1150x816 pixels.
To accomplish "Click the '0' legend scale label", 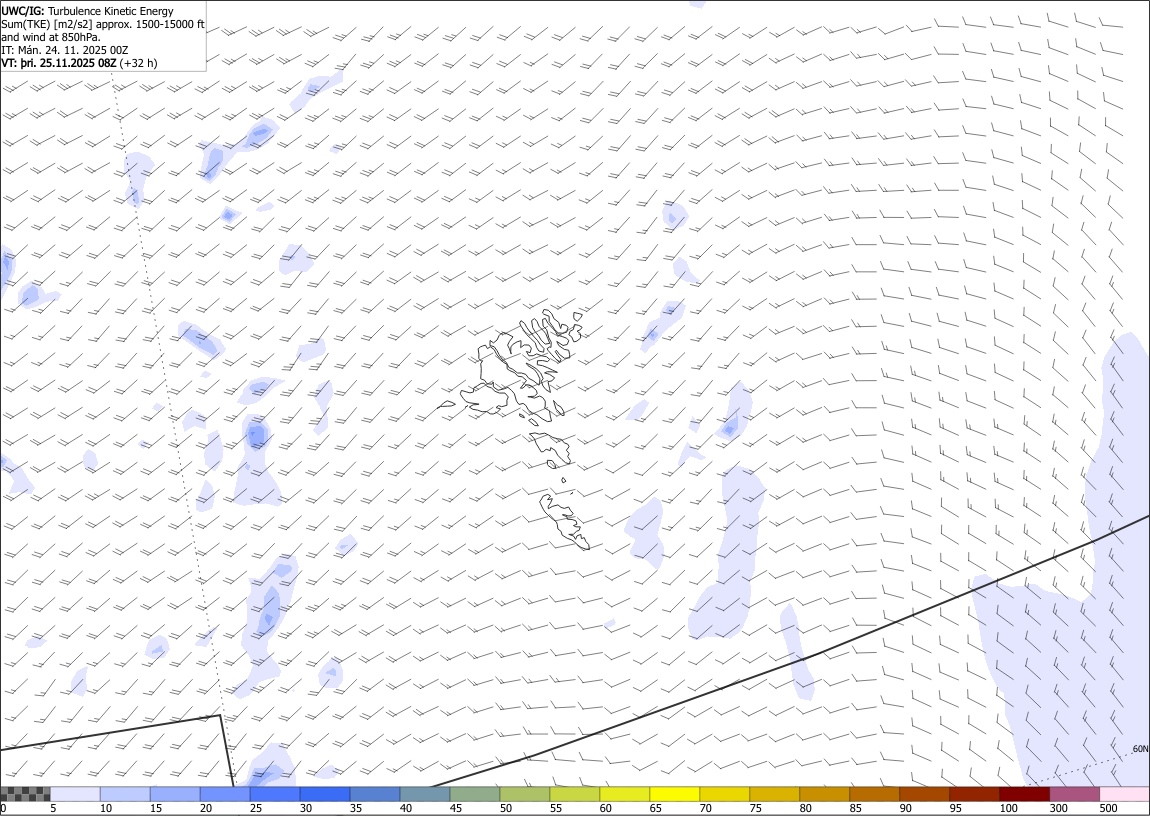I will pos(4,808).
